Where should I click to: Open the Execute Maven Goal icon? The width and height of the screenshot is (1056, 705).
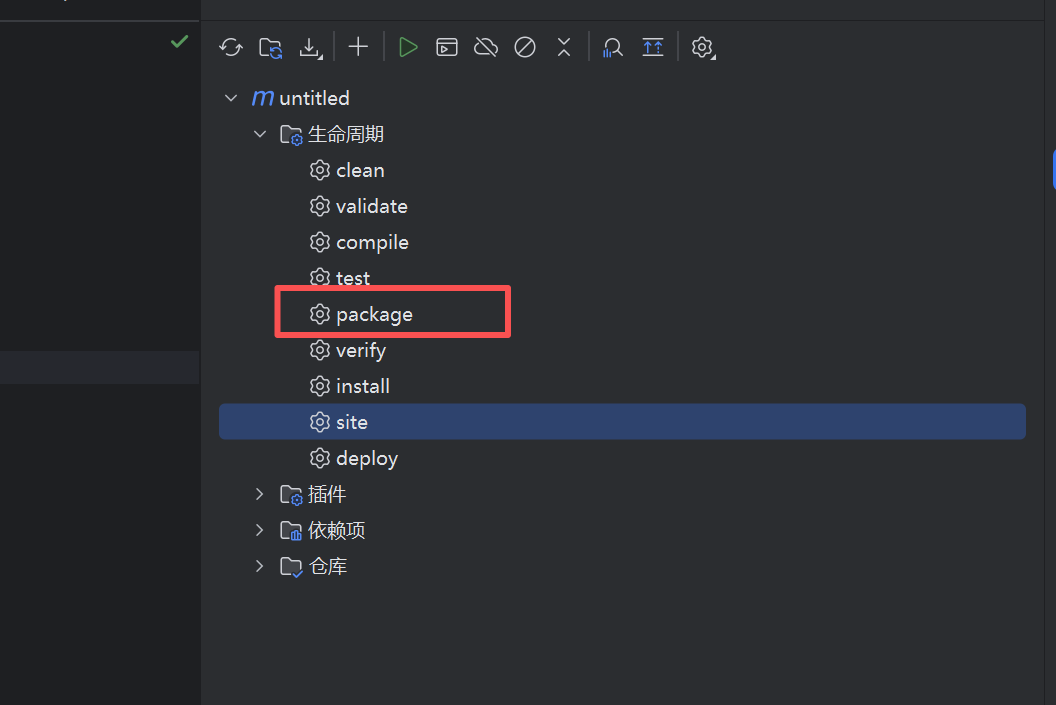coord(447,47)
